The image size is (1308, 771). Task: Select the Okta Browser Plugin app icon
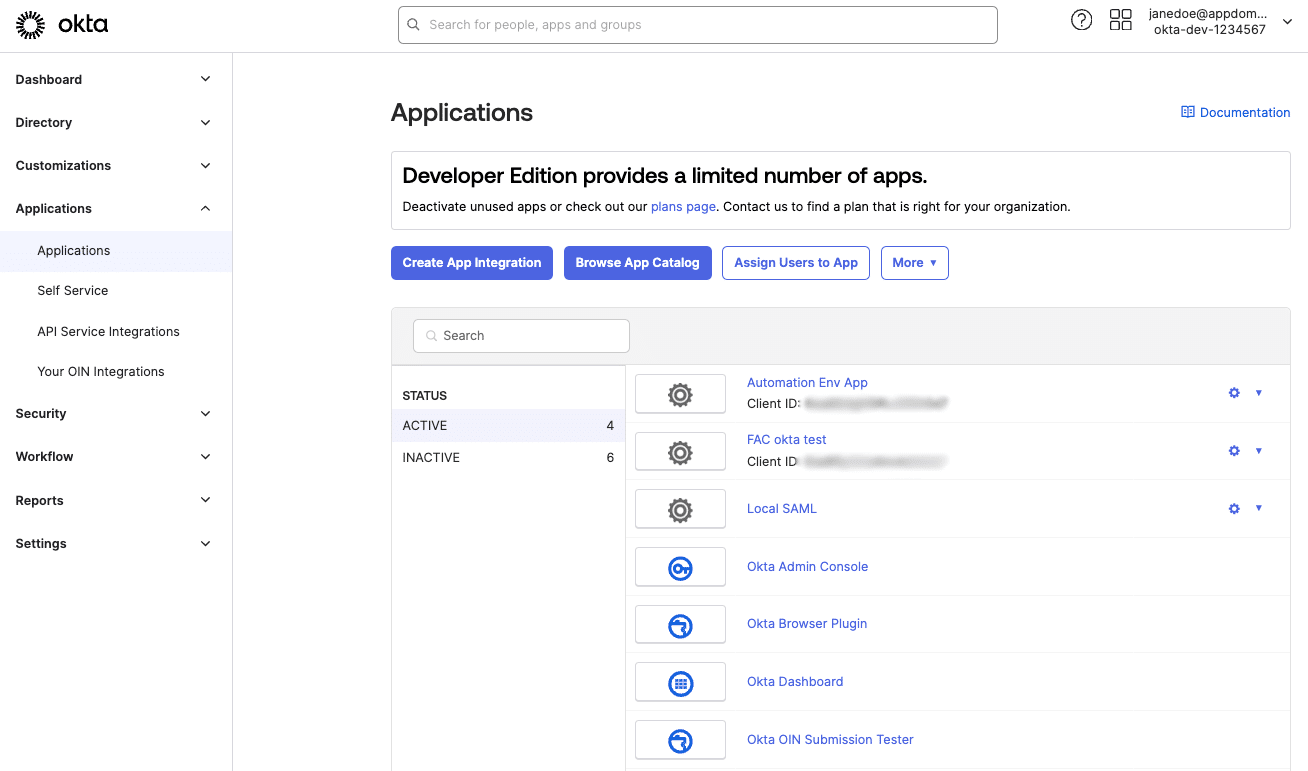point(680,624)
